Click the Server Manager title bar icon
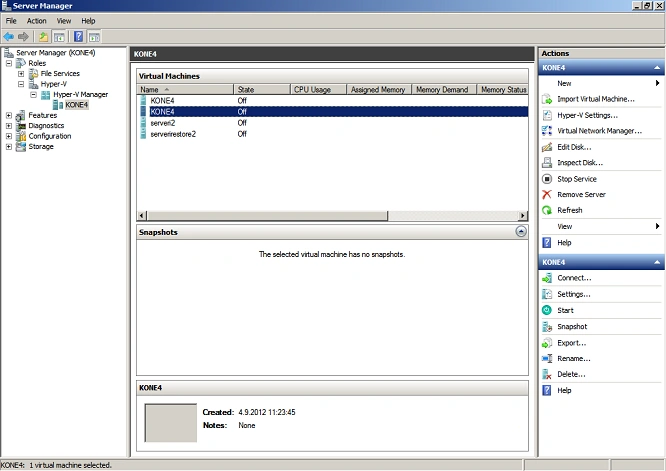666x471 pixels. [6, 6]
